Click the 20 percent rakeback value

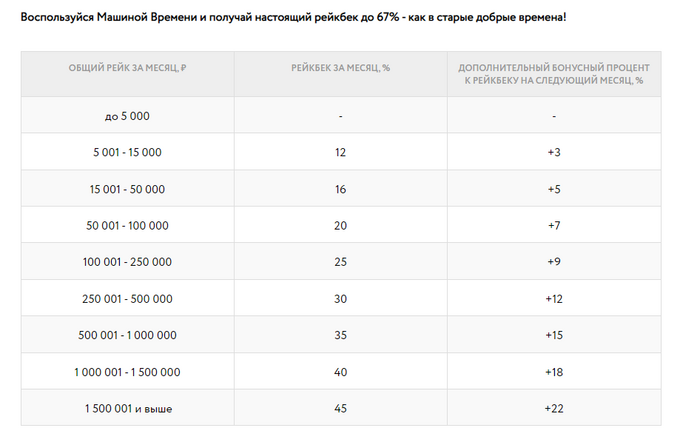[340, 226]
